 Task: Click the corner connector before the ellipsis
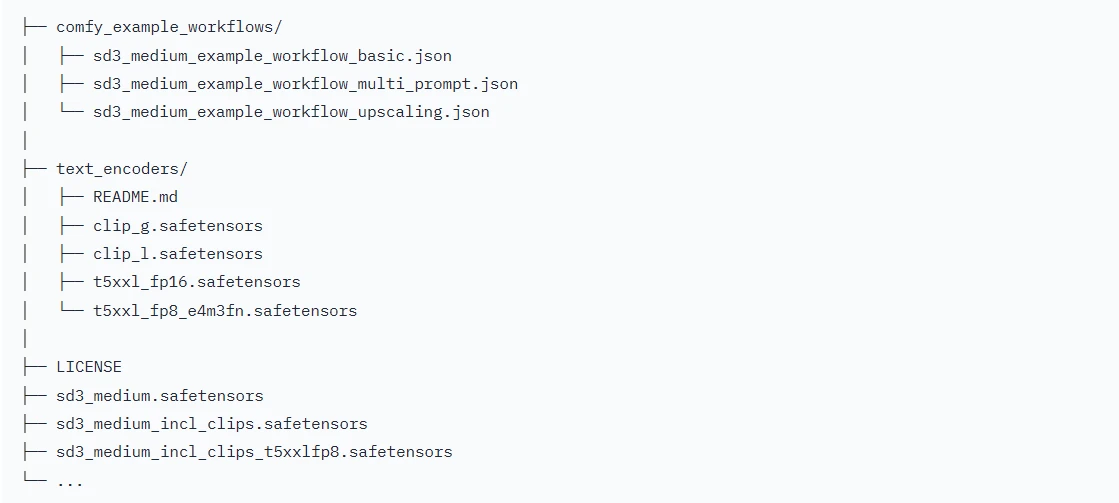(x=33, y=479)
